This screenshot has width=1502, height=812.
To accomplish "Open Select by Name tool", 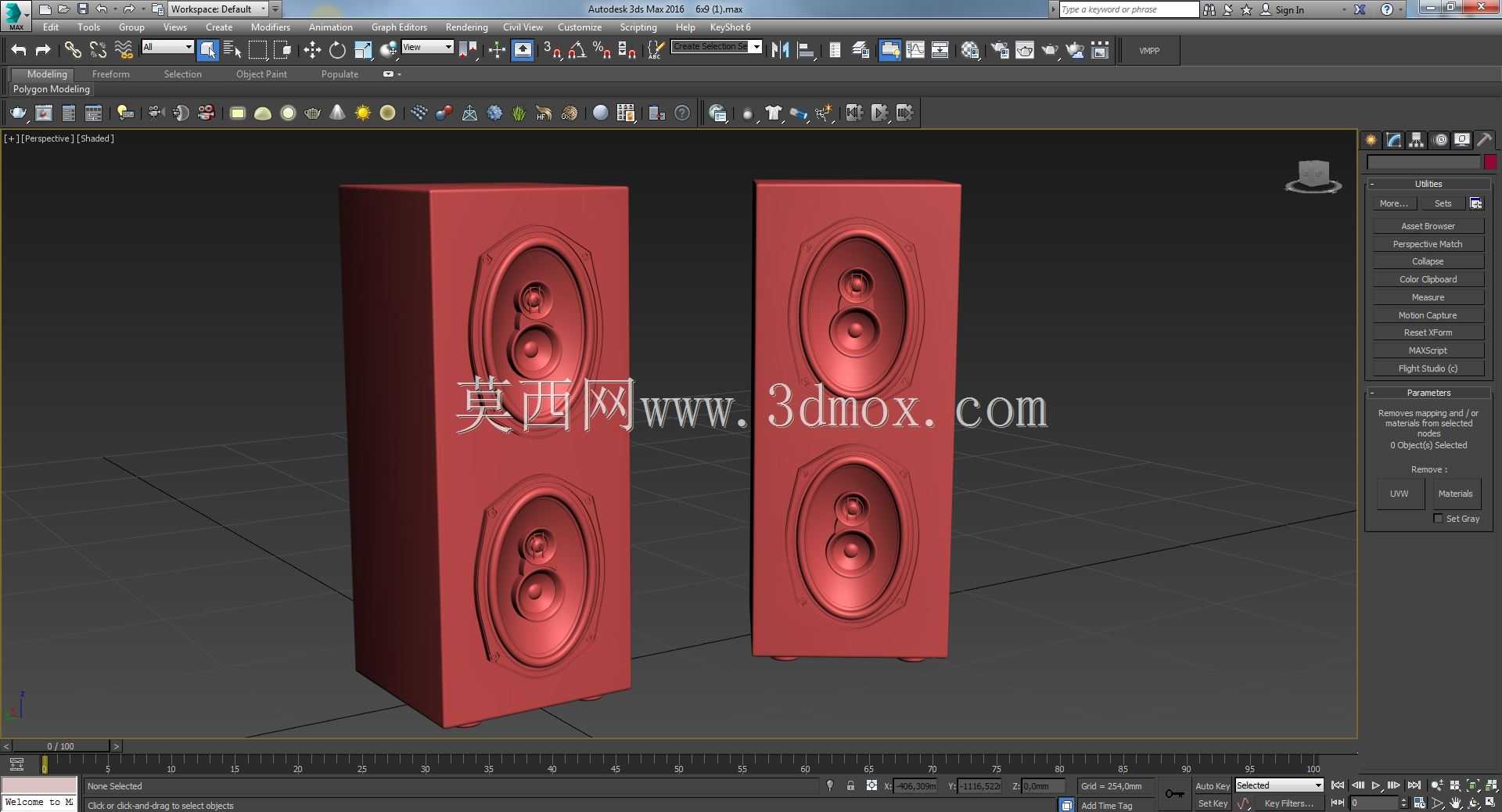I will coord(232,50).
